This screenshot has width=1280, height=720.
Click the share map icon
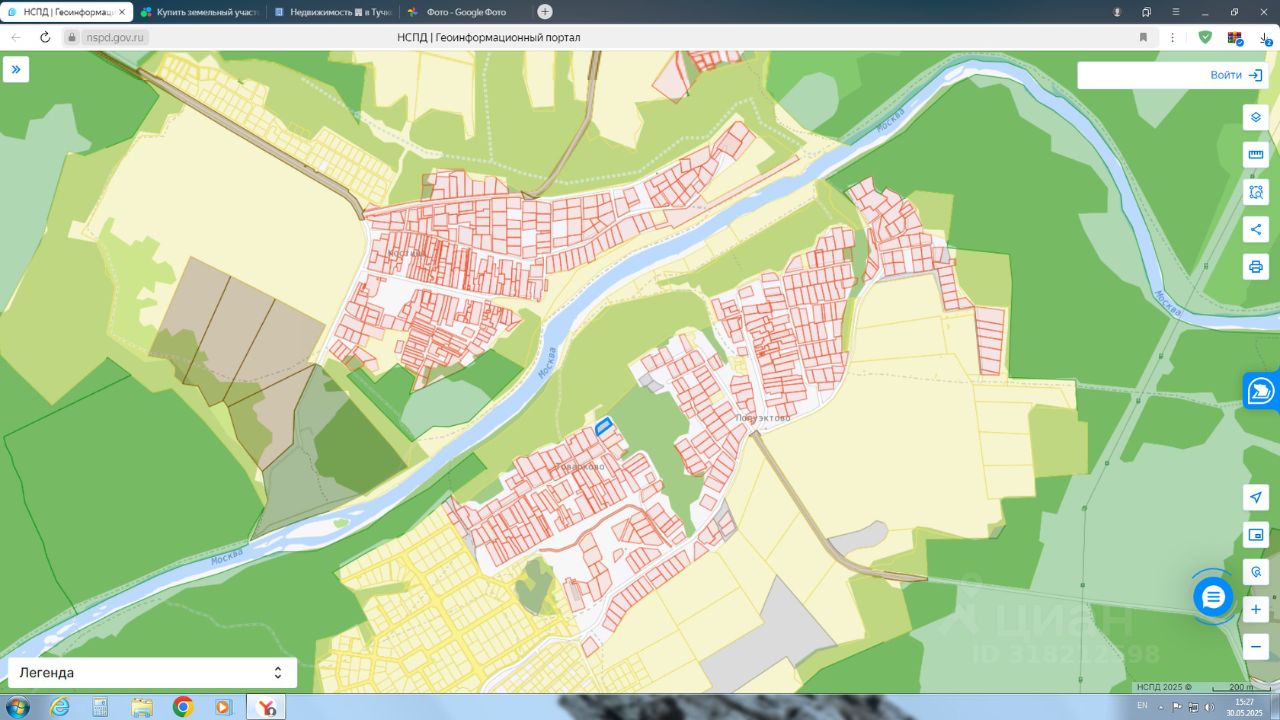1255,229
